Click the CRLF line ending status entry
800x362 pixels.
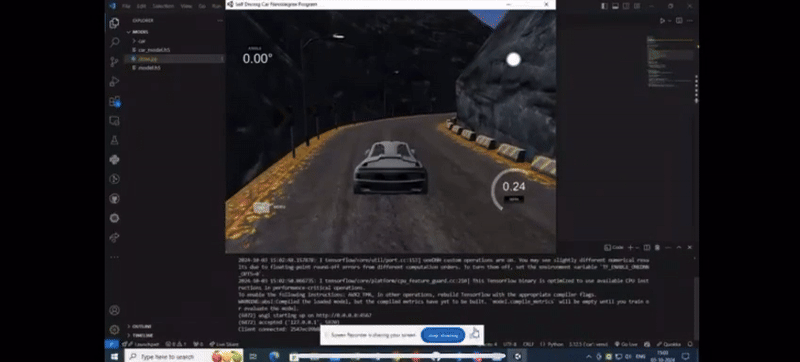[x=528, y=344]
